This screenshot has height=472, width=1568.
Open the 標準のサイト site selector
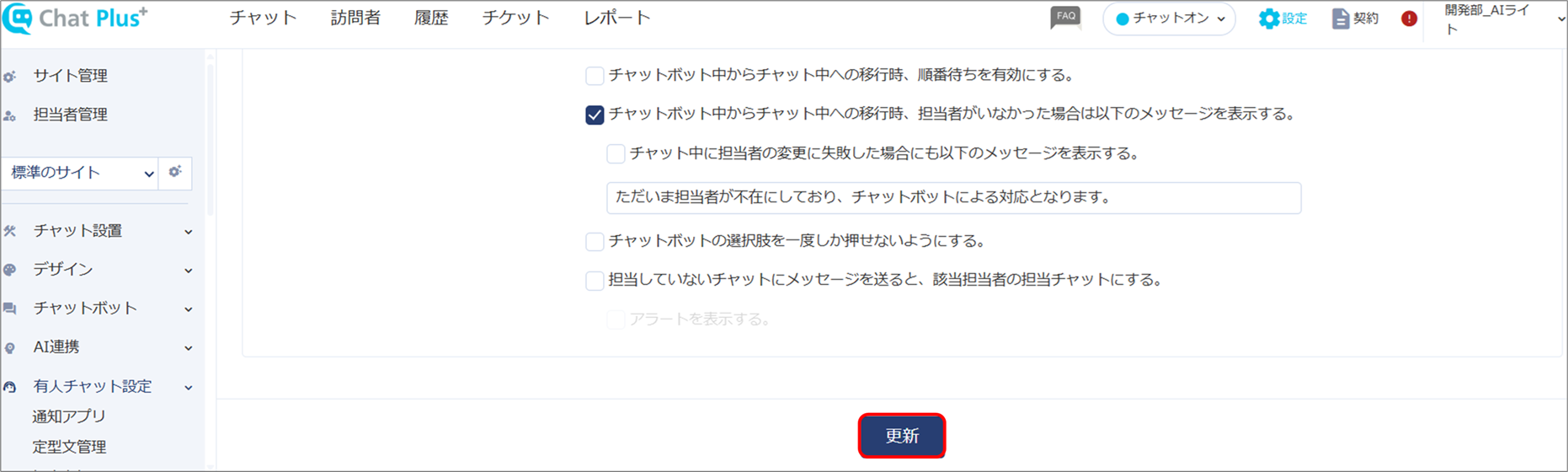[x=80, y=173]
